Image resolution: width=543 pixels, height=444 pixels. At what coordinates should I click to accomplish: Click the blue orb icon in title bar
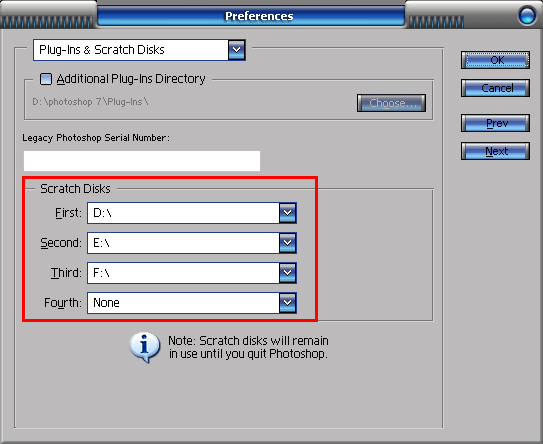tap(527, 15)
